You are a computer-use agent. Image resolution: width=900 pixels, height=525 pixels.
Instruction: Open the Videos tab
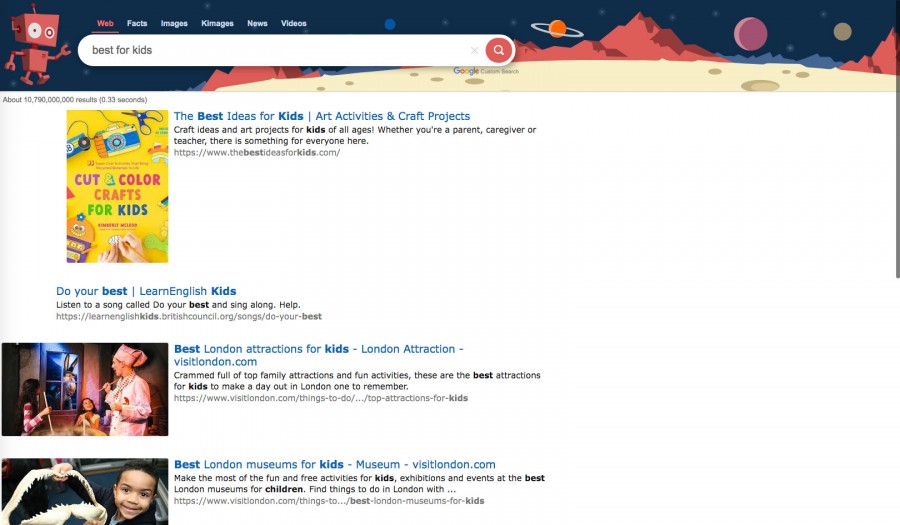(x=294, y=23)
